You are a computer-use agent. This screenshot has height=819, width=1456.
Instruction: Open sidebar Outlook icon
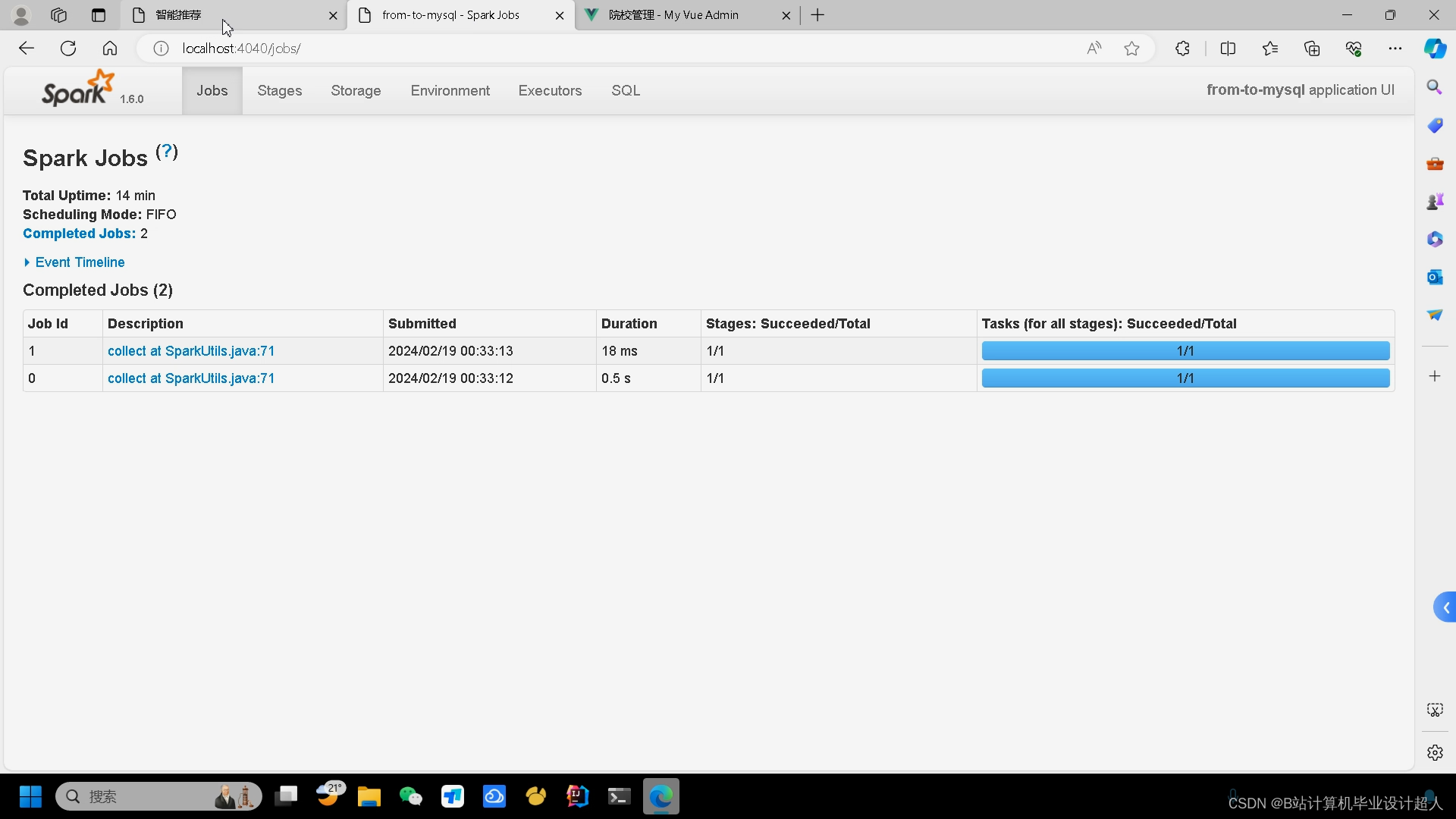[1435, 277]
